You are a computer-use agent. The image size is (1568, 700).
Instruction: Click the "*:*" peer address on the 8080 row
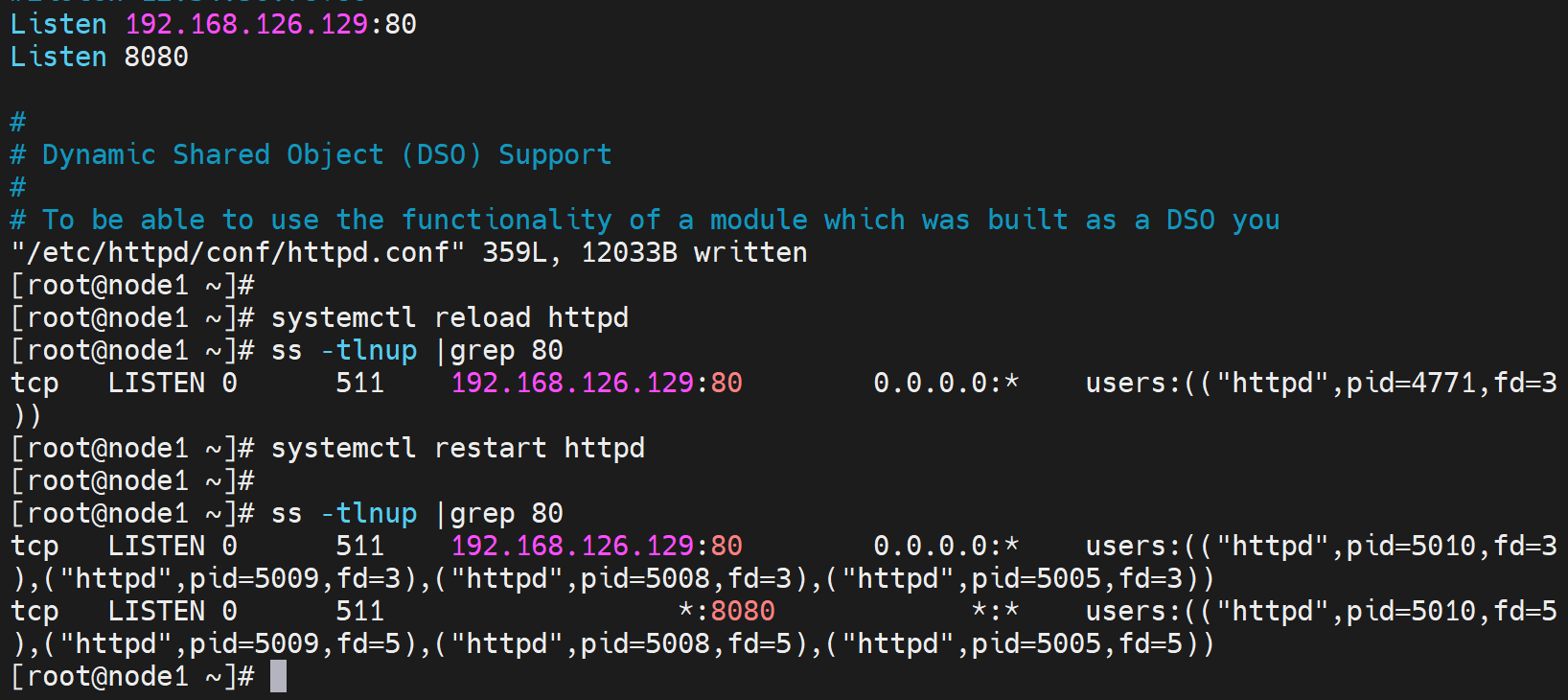pos(995,611)
